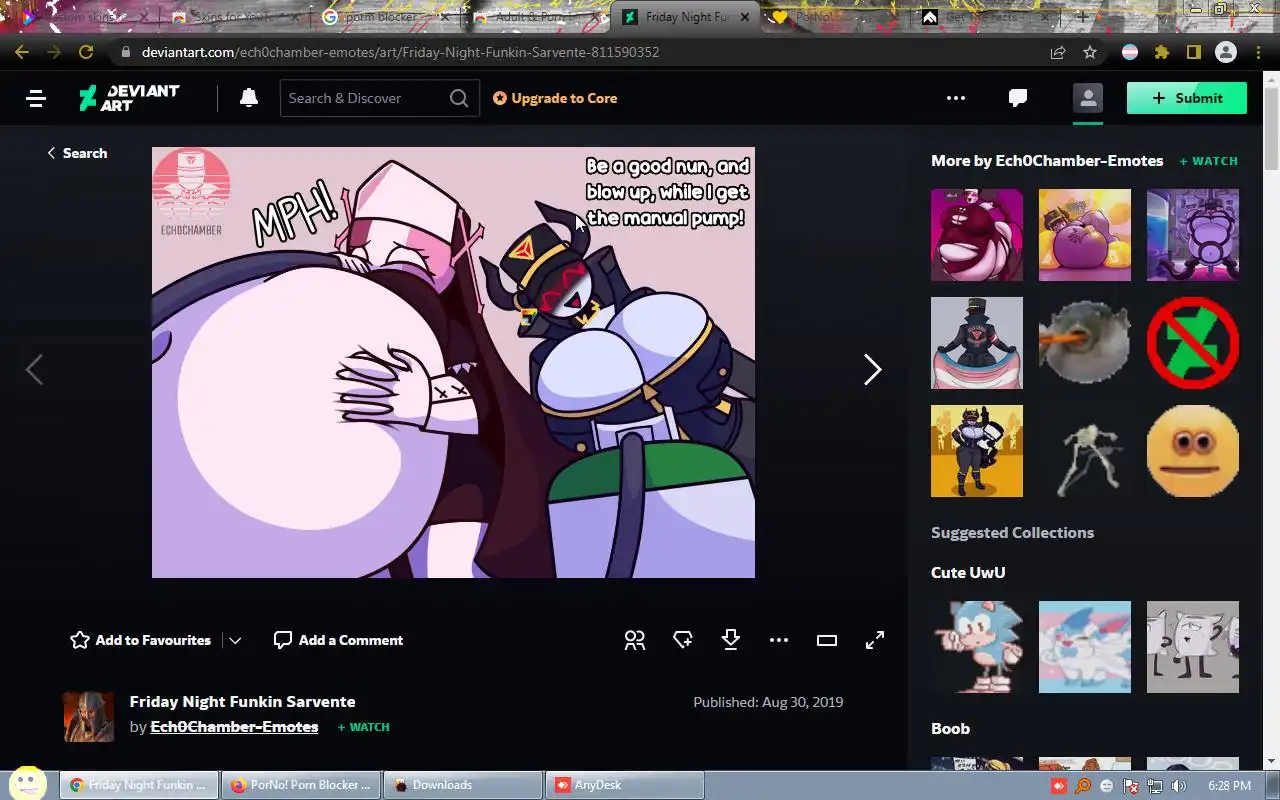Open notifications bell
The height and width of the screenshot is (800, 1280).
(x=249, y=98)
